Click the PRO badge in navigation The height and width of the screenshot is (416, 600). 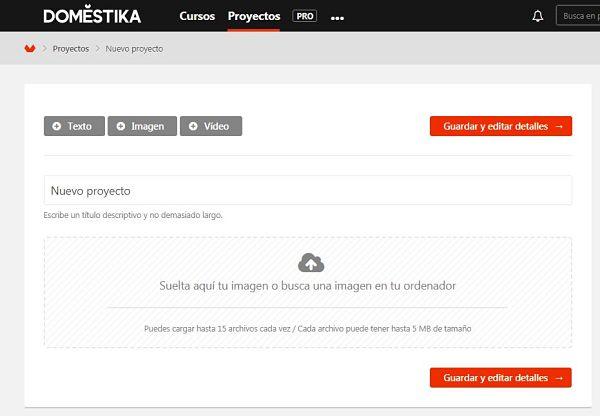tap(305, 16)
